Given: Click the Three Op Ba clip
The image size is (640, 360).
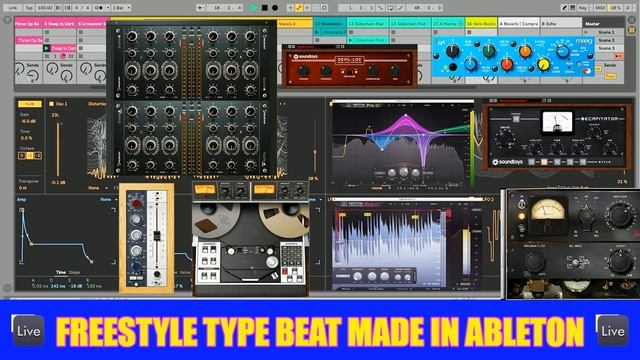Looking at the screenshot, I should (29, 40).
